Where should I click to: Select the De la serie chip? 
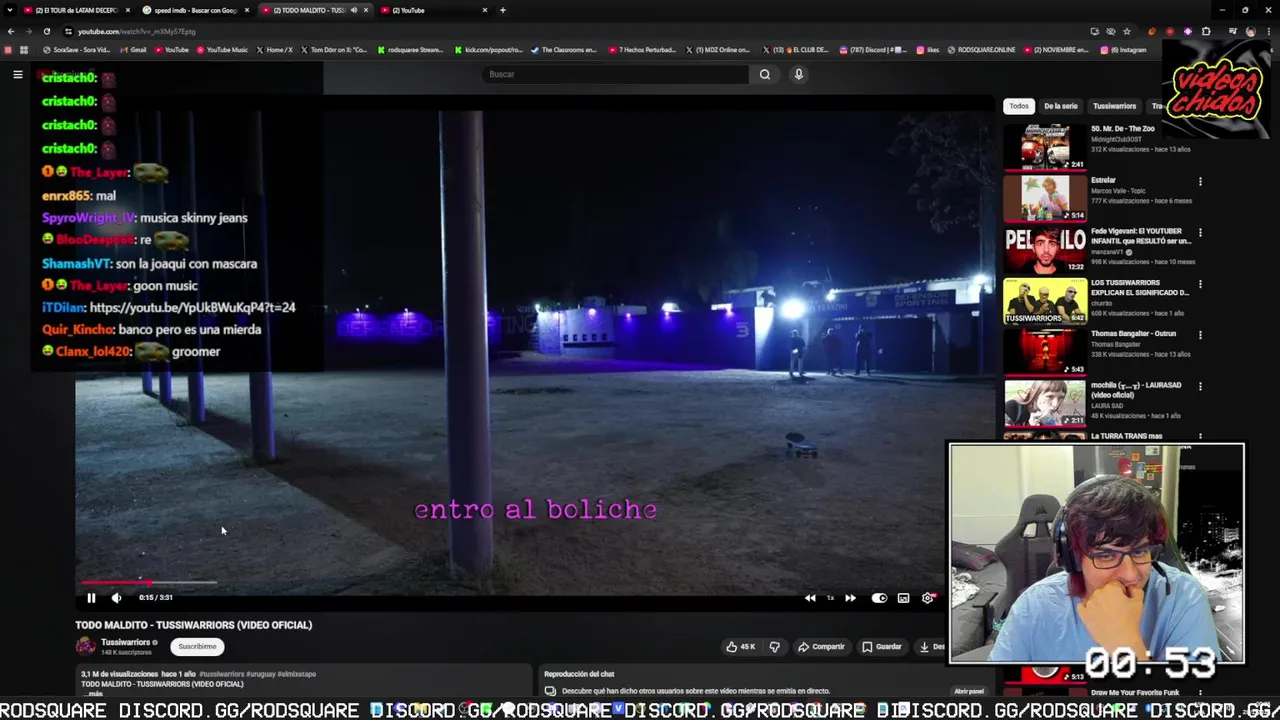[1061, 106]
